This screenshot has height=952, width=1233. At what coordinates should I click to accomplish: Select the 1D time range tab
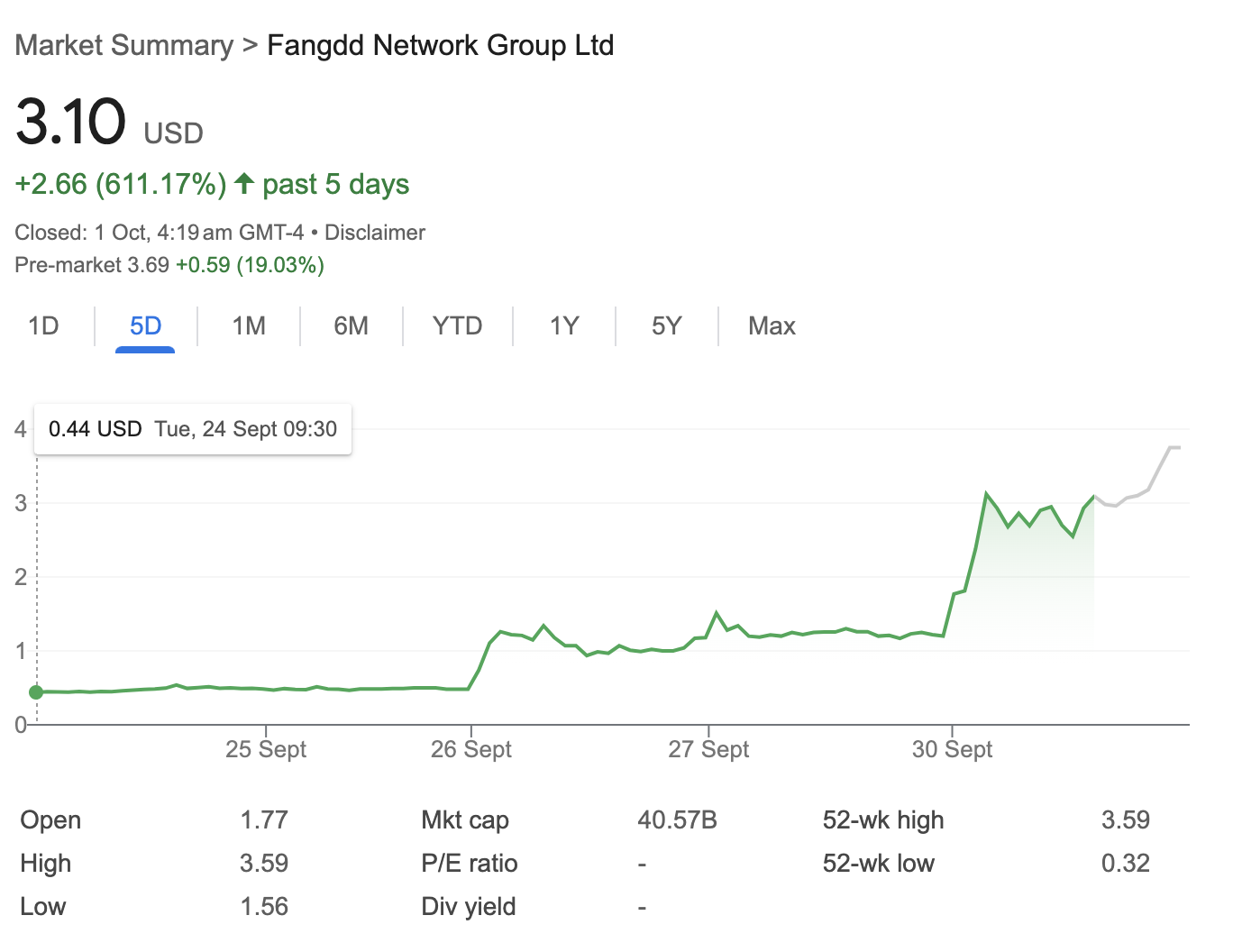coord(43,325)
